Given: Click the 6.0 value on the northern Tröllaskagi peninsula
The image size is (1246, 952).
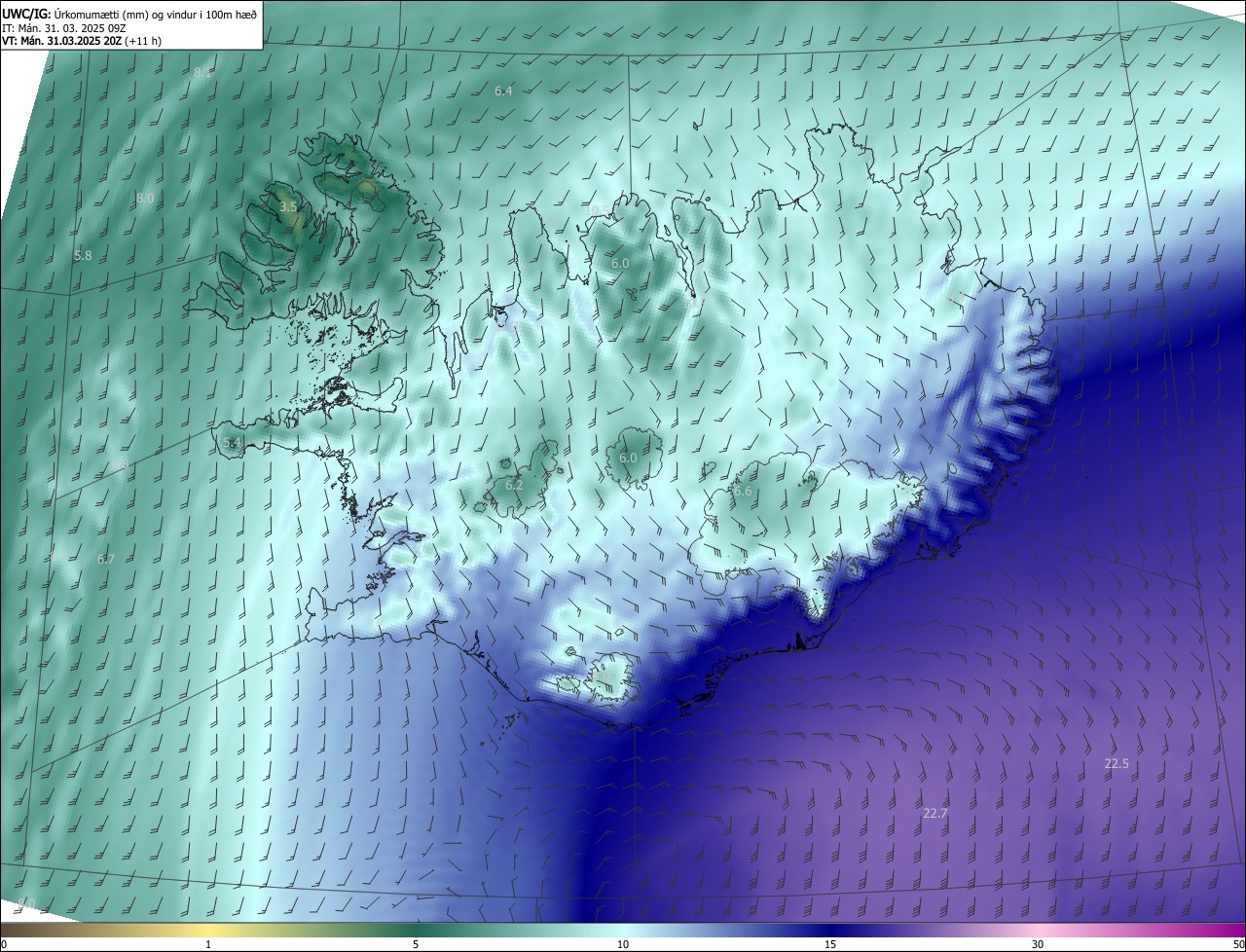Looking at the screenshot, I should point(620,264).
